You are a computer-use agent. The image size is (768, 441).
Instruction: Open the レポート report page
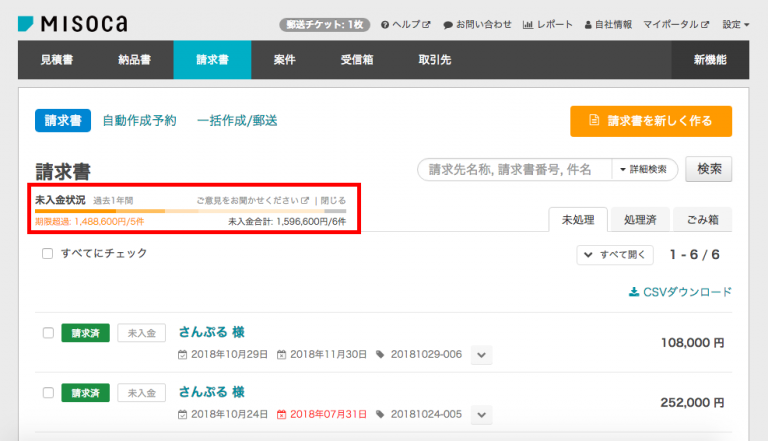(x=548, y=23)
